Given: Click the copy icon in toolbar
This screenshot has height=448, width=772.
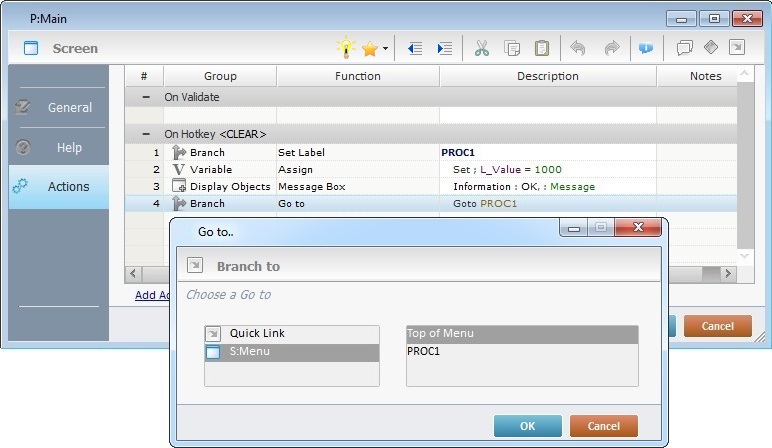Looking at the screenshot, I should pyautogui.click(x=512, y=48).
